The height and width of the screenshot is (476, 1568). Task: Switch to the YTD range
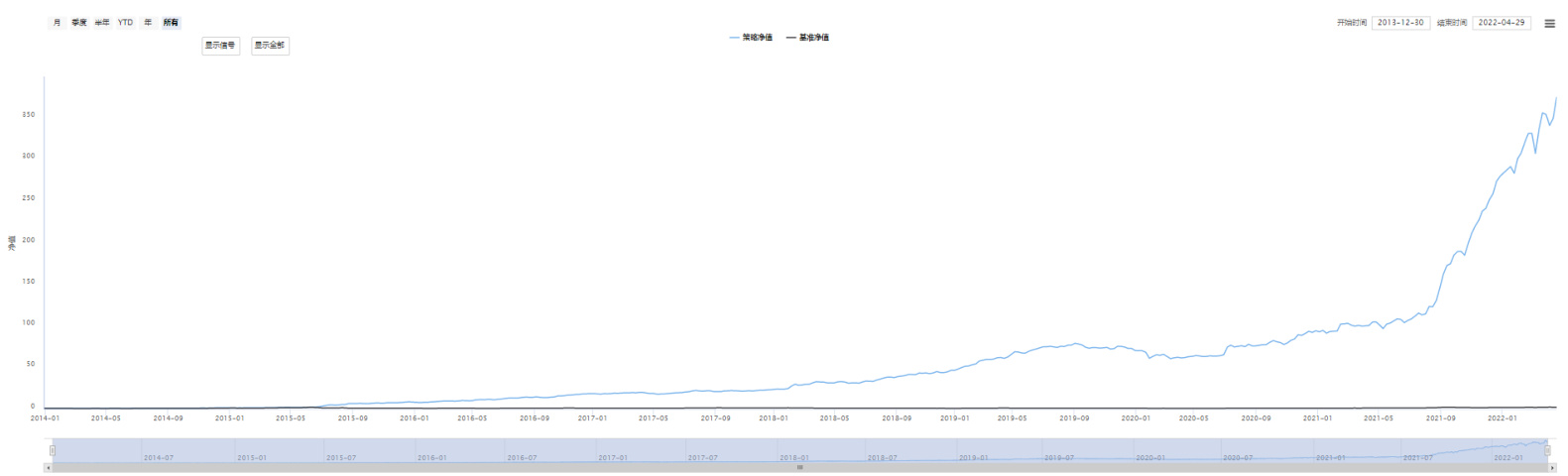click(125, 23)
